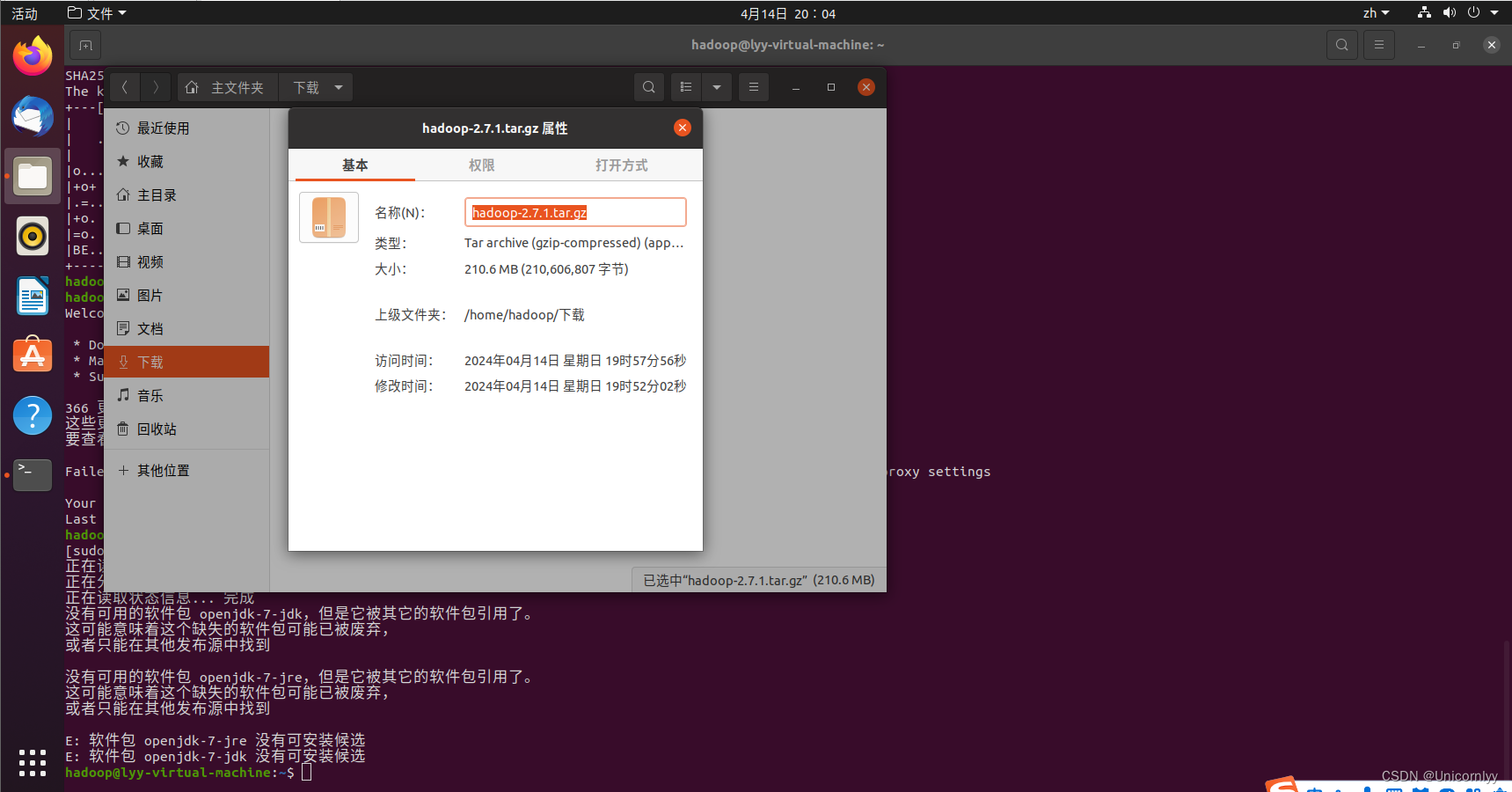This screenshot has width=1512, height=792.
Task: Open the 文件 application menu in top bar
Action: (97, 13)
